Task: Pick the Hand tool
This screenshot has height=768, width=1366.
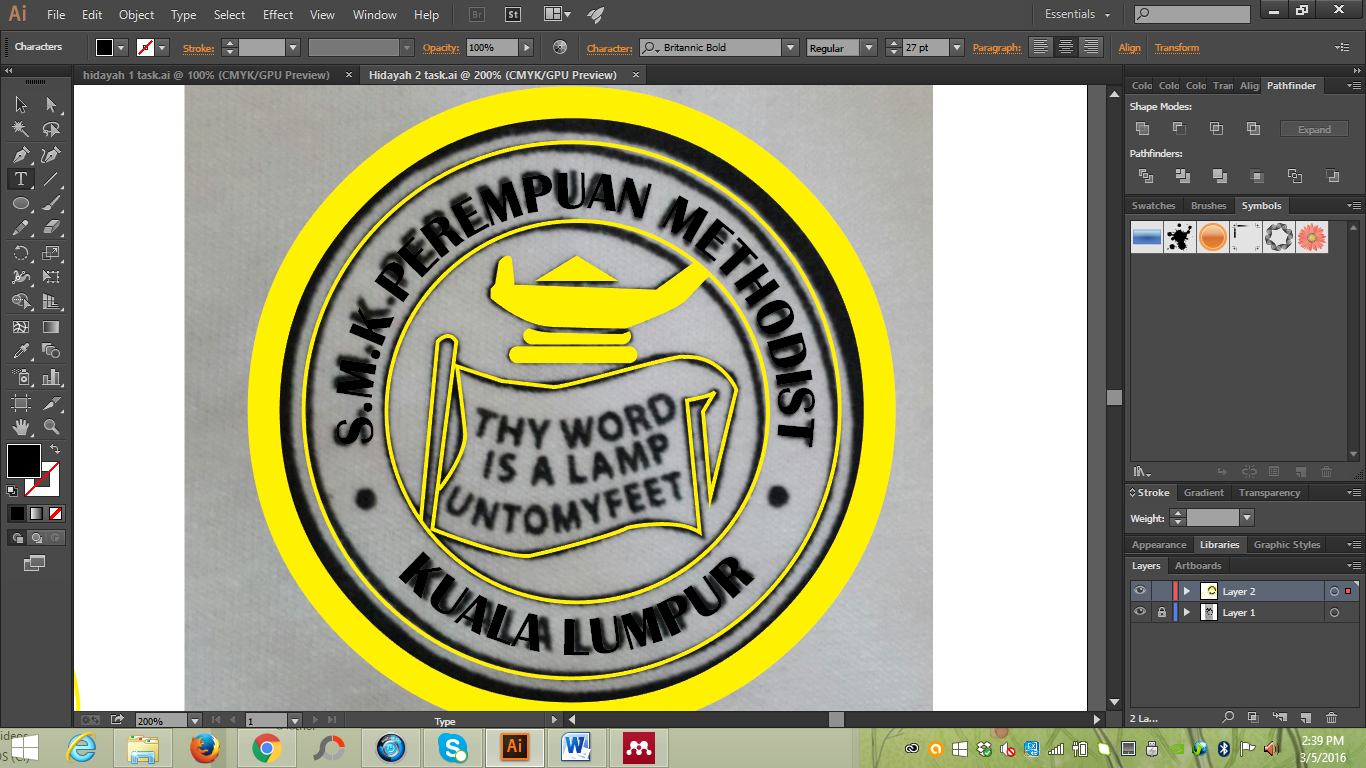Action: pyautogui.click(x=20, y=427)
